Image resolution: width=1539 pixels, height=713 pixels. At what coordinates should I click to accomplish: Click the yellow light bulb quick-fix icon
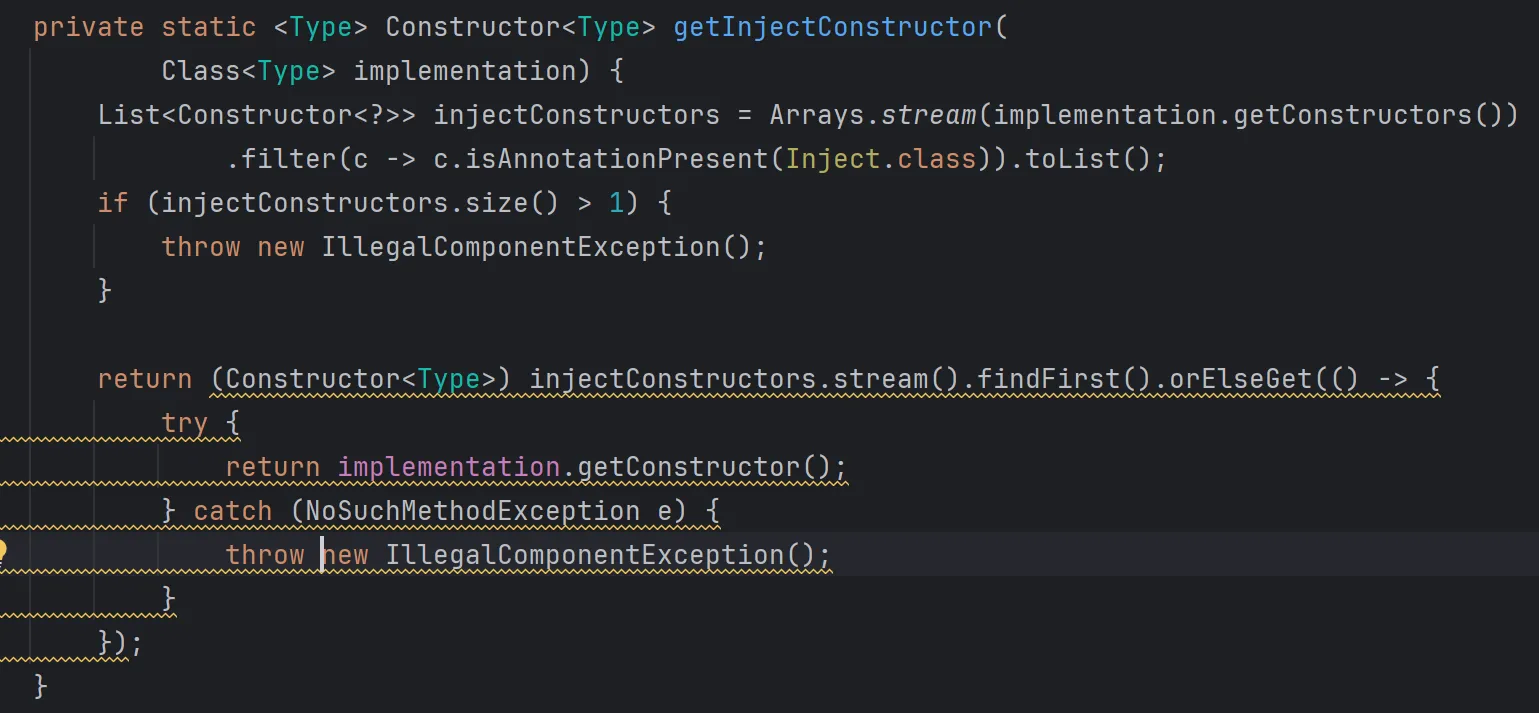tap(3, 551)
